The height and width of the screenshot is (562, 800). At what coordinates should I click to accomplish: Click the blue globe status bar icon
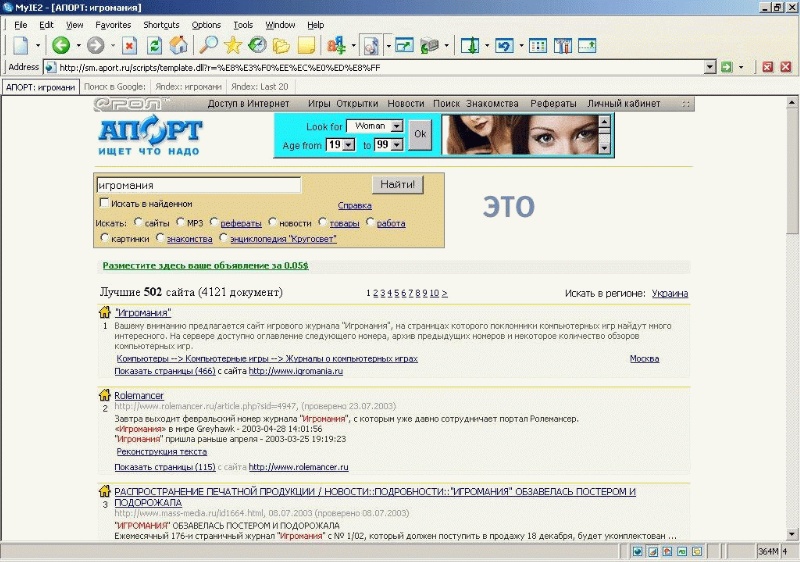638,551
